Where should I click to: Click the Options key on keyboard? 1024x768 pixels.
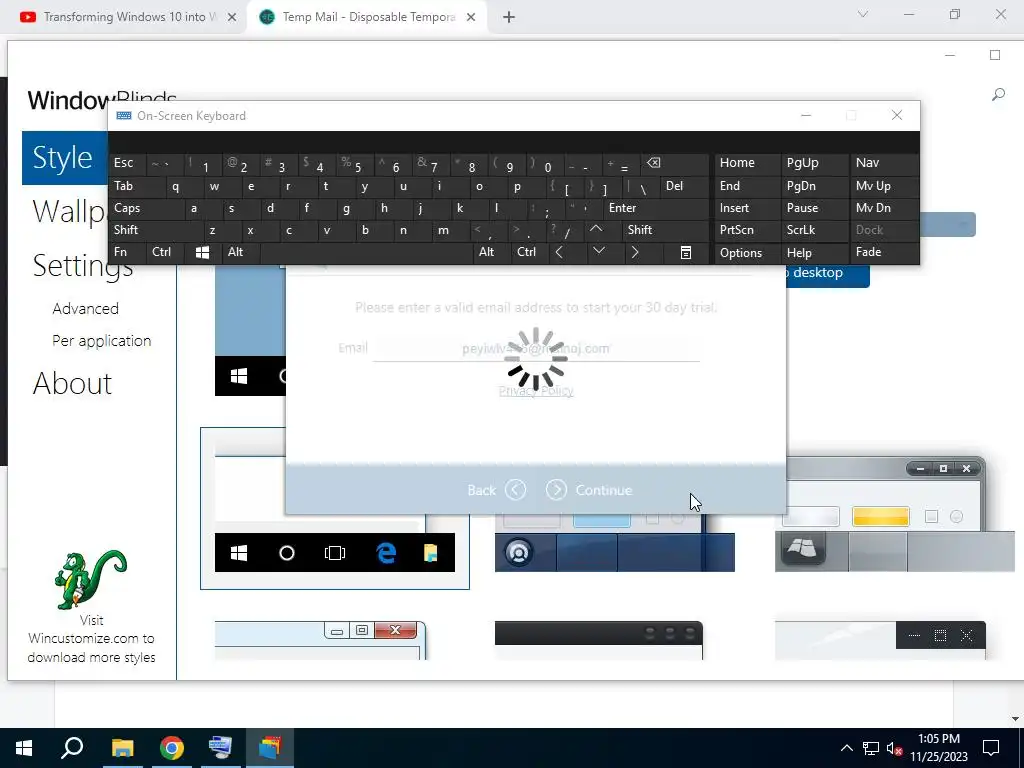point(746,253)
